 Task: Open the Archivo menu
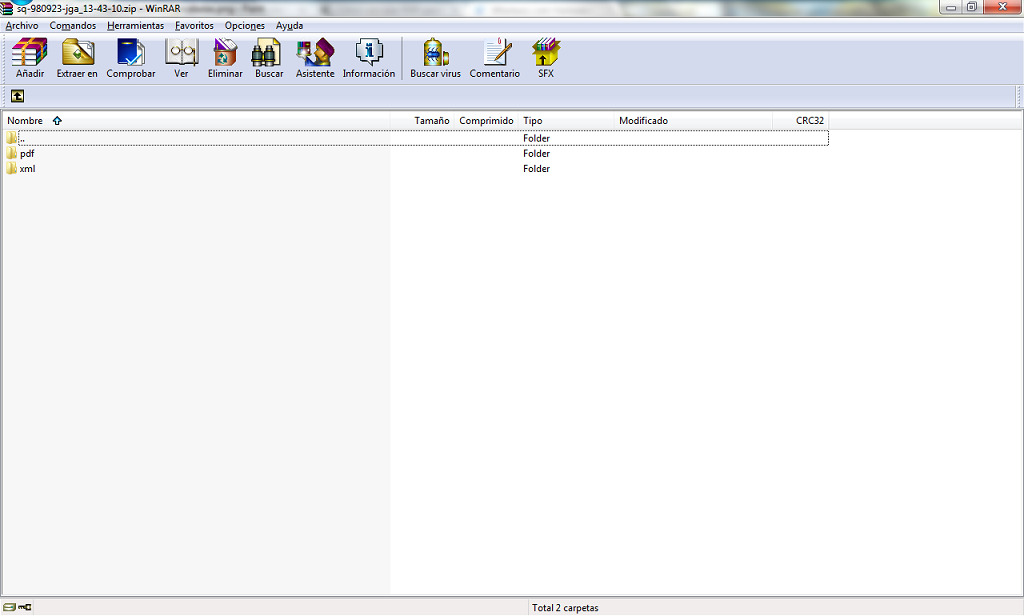[22, 25]
